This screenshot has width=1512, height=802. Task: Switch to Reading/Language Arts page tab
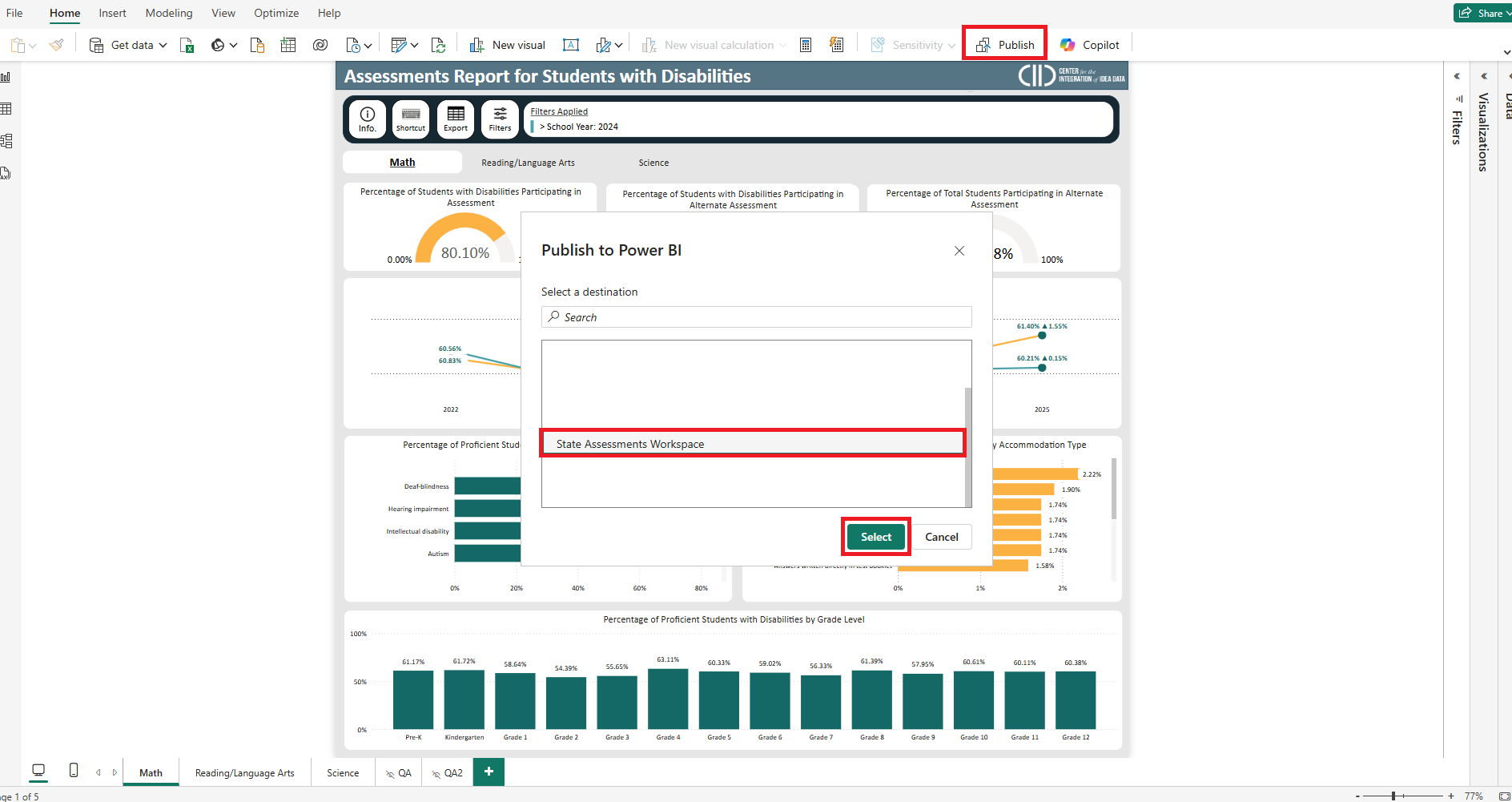(244, 773)
